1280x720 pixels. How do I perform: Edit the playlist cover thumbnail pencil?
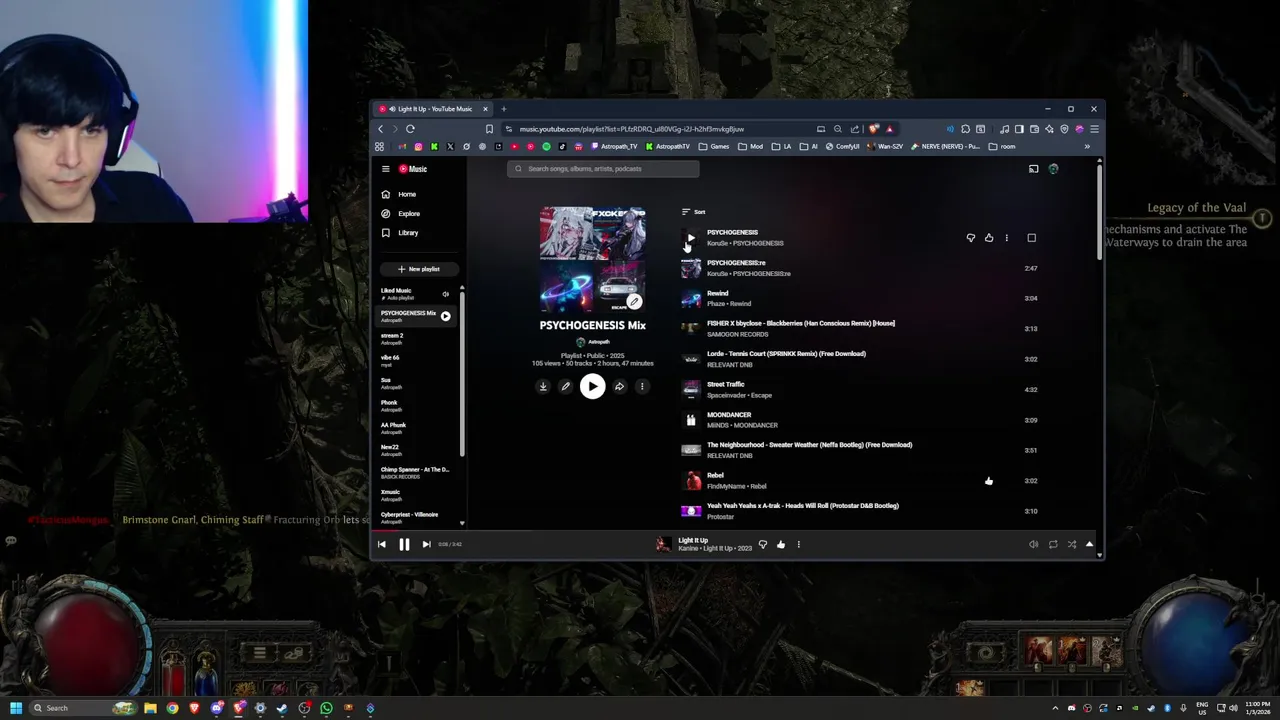click(x=634, y=301)
